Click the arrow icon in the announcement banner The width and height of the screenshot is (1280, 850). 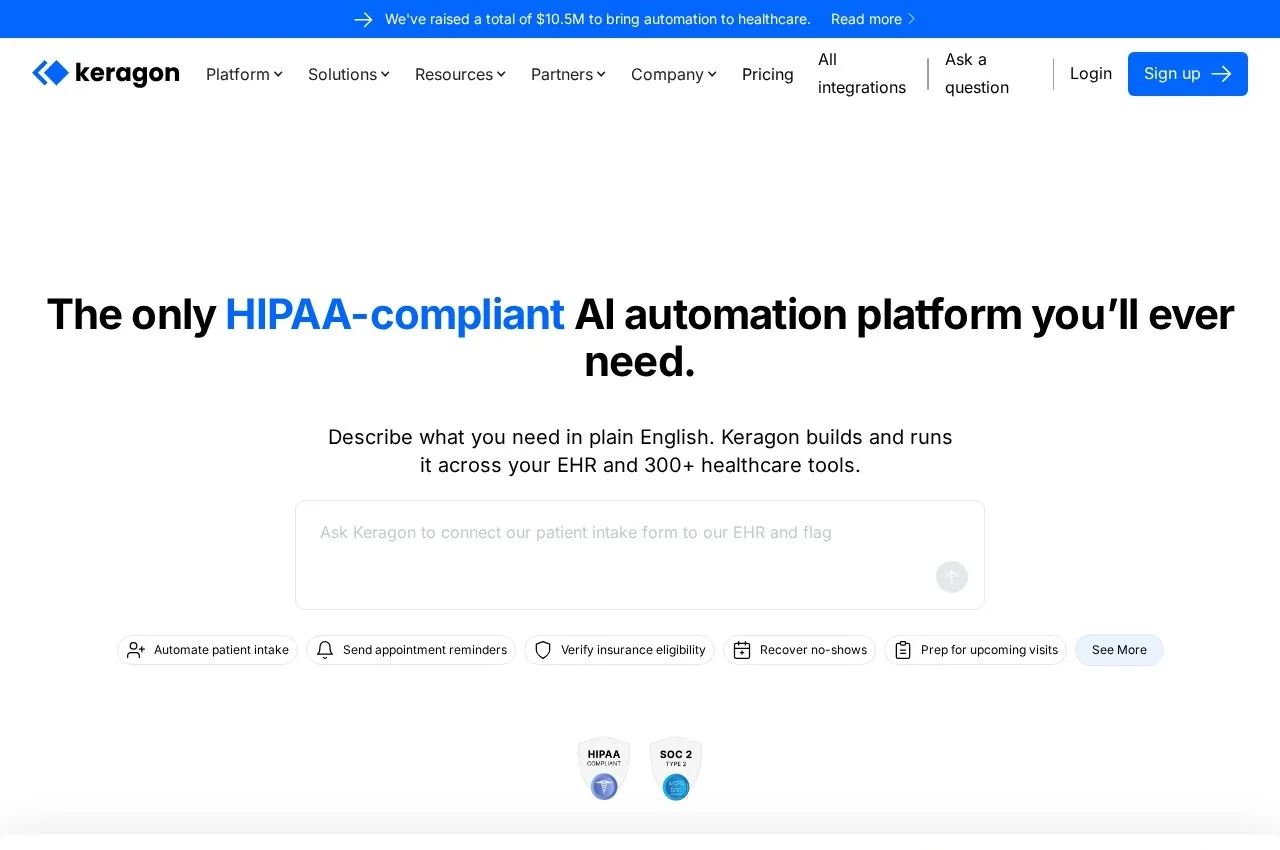point(363,19)
